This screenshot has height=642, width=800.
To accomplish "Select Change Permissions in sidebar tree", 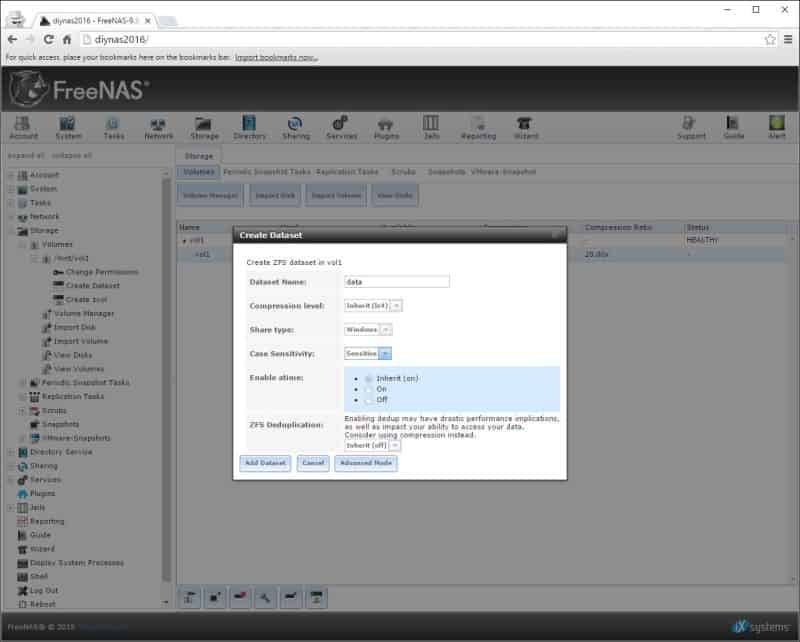I will [x=102, y=273].
